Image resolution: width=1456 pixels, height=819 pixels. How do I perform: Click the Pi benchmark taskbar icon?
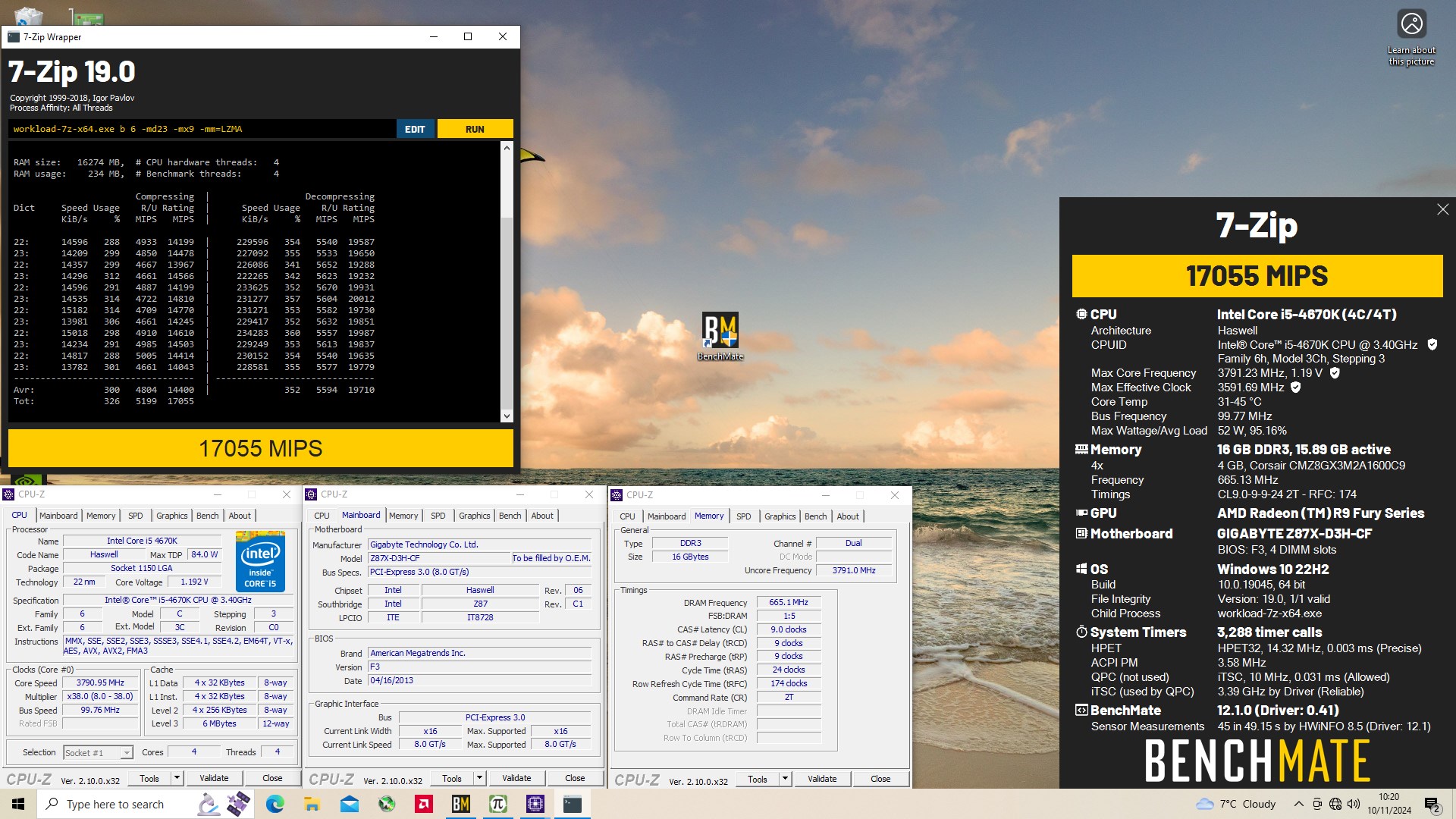pos(497,804)
